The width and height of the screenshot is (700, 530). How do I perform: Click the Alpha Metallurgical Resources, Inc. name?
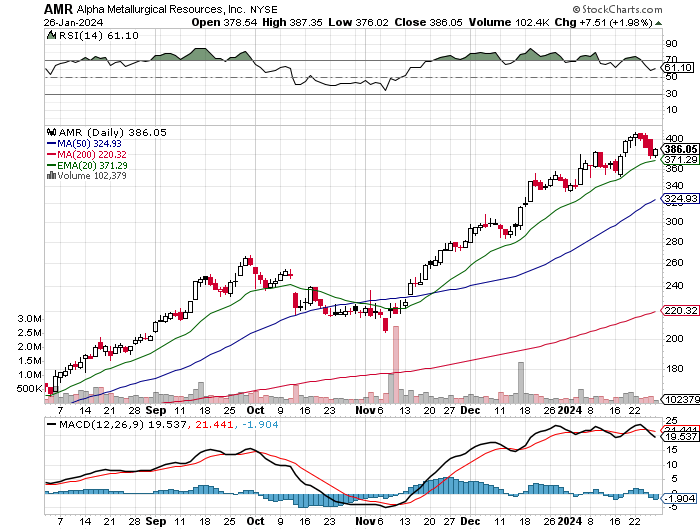[161, 9]
